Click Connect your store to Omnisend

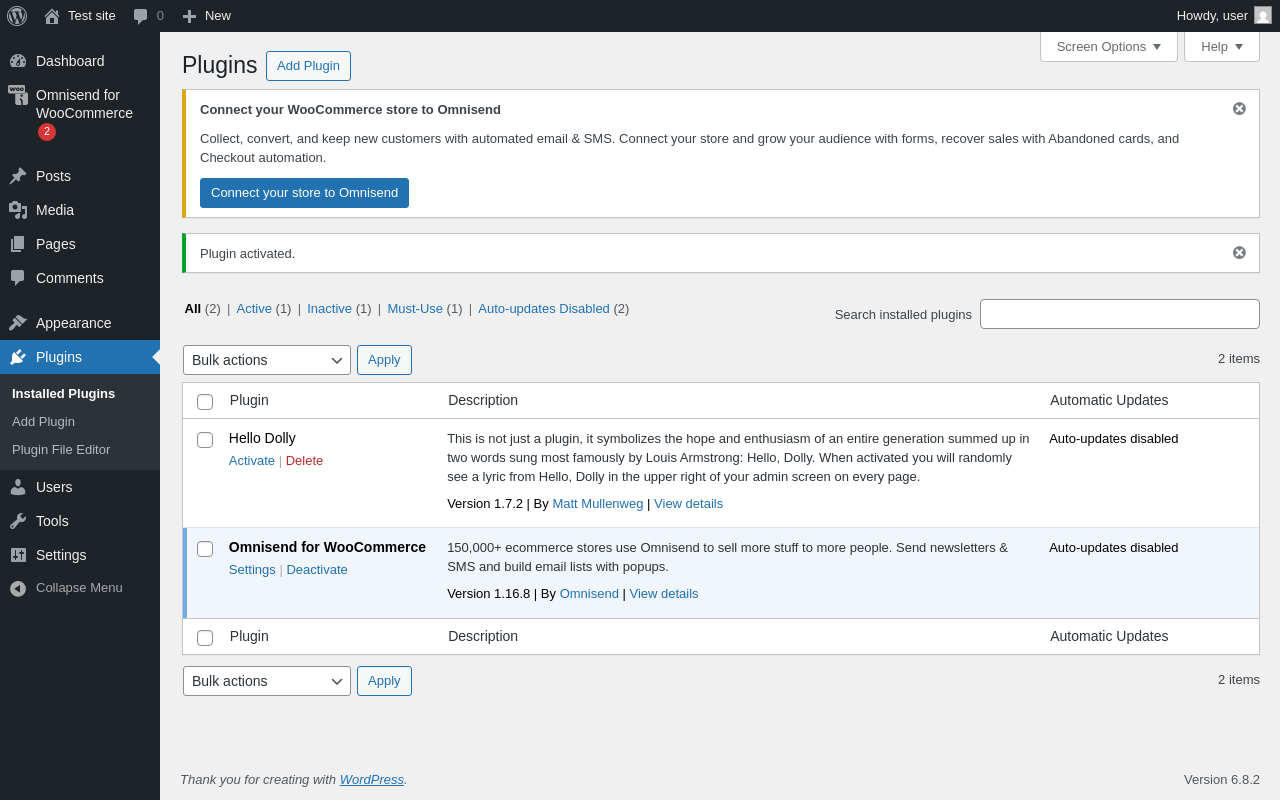pyautogui.click(x=304, y=193)
